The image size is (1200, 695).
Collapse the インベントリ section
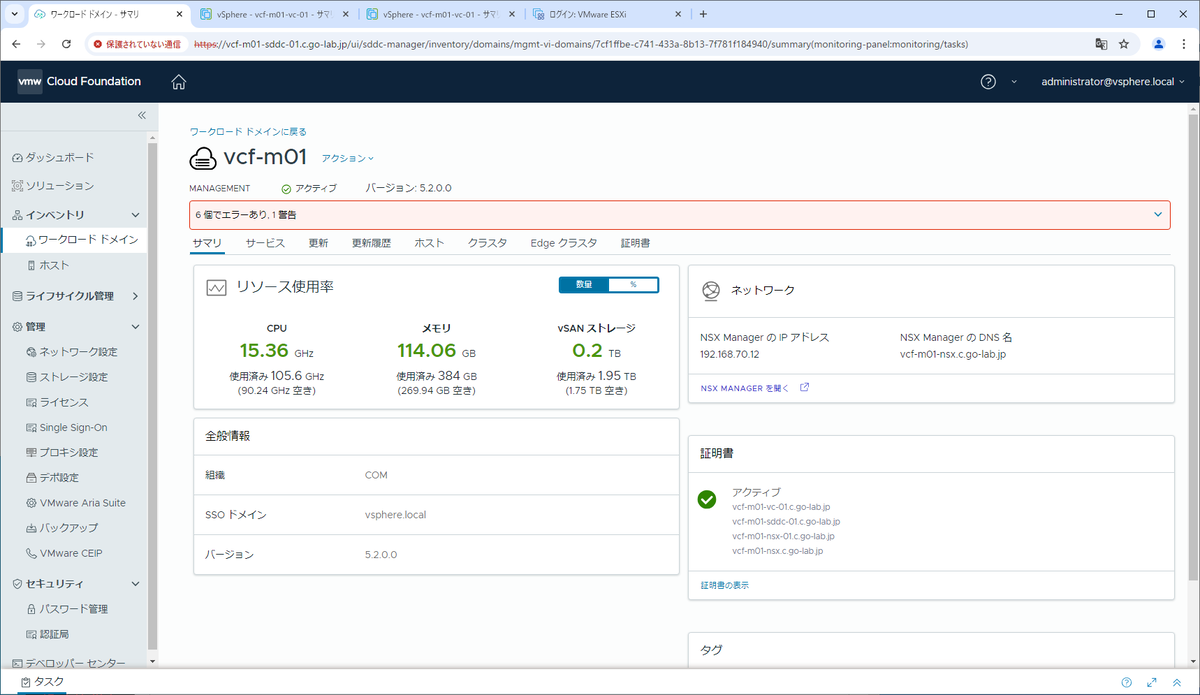coord(135,215)
